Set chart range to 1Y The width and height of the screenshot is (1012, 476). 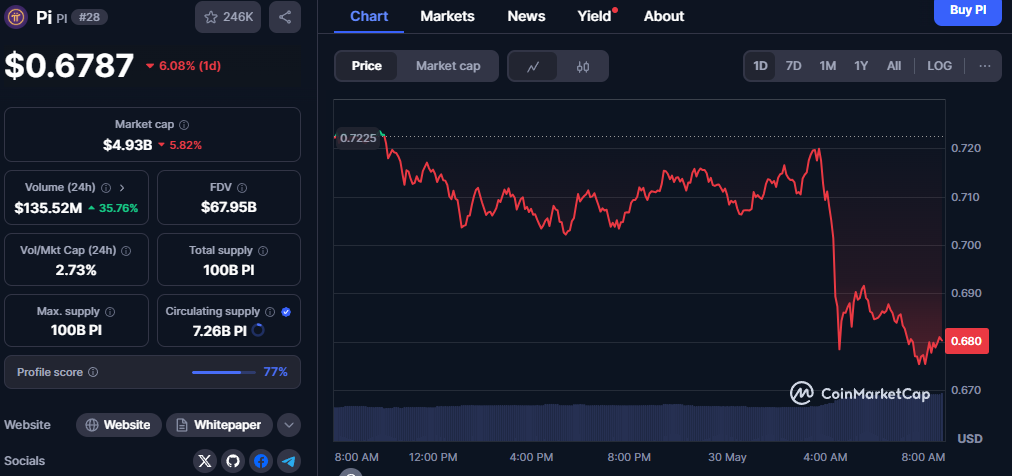point(861,66)
